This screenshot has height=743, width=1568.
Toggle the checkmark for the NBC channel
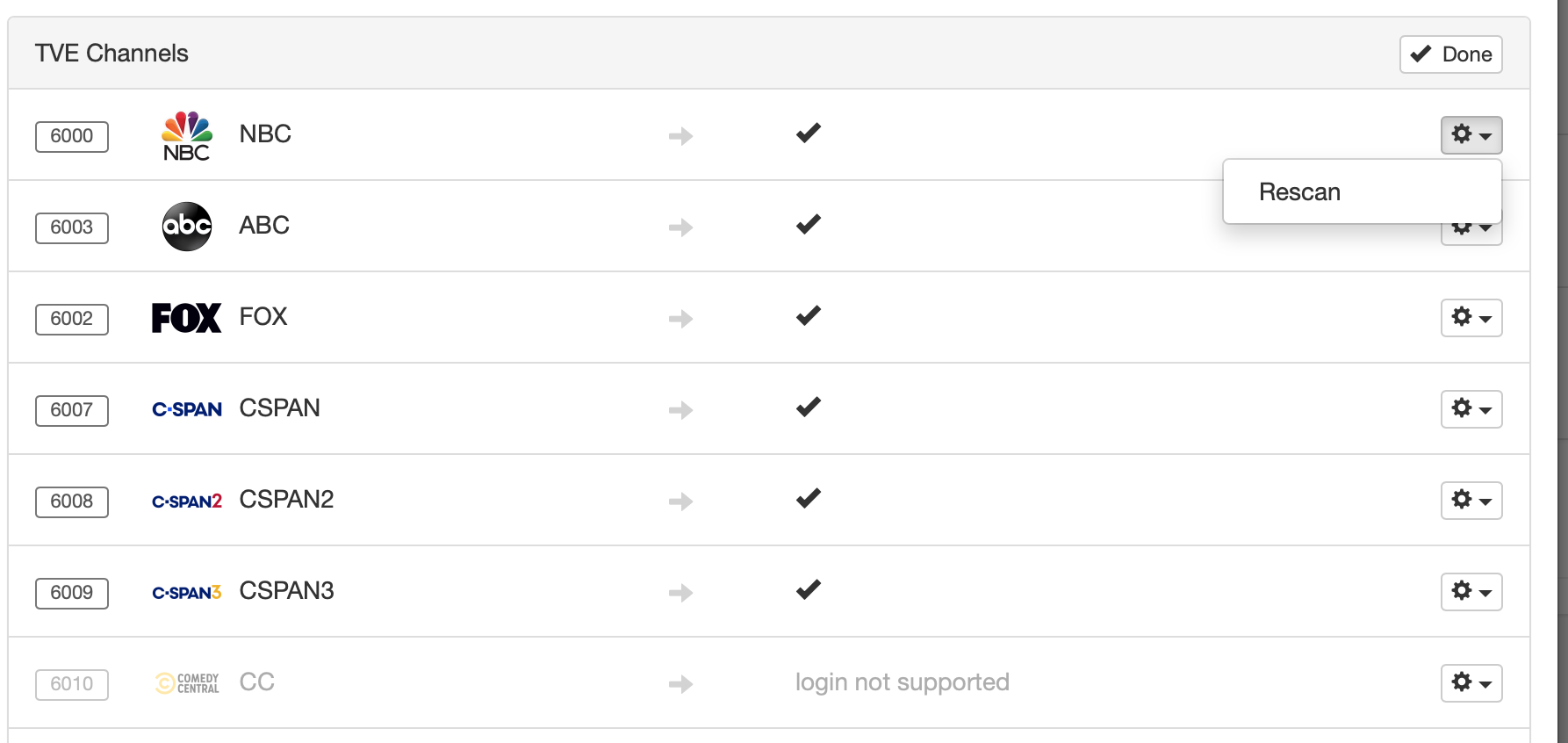tap(808, 133)
